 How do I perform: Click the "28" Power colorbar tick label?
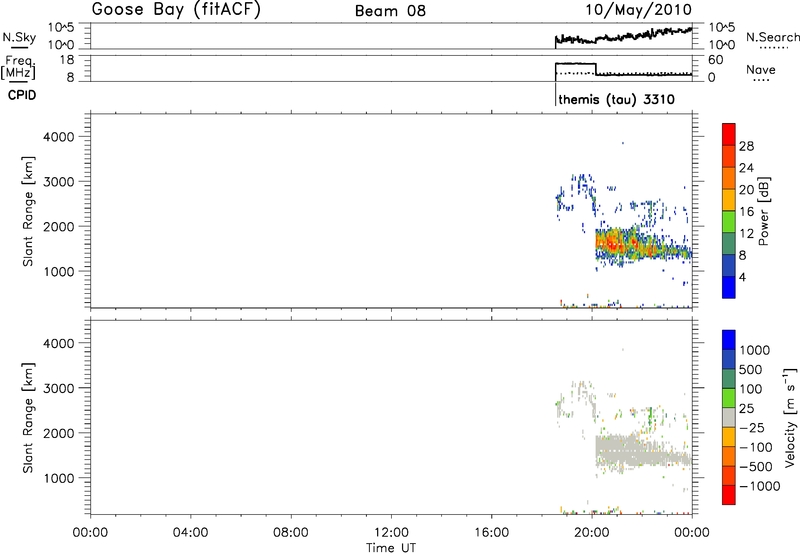[746, 146]
